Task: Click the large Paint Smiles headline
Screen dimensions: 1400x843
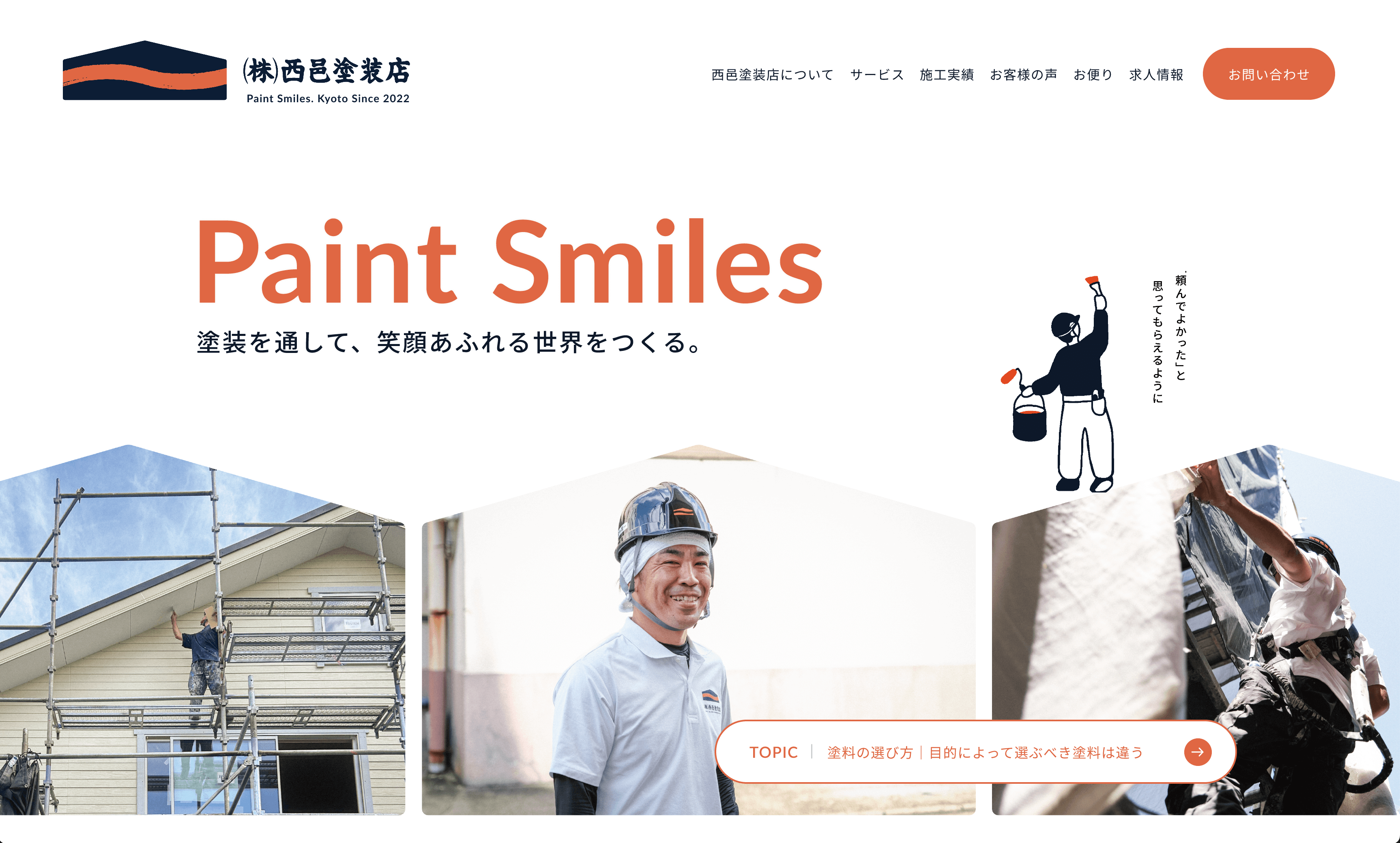Action: click(509, 261)
